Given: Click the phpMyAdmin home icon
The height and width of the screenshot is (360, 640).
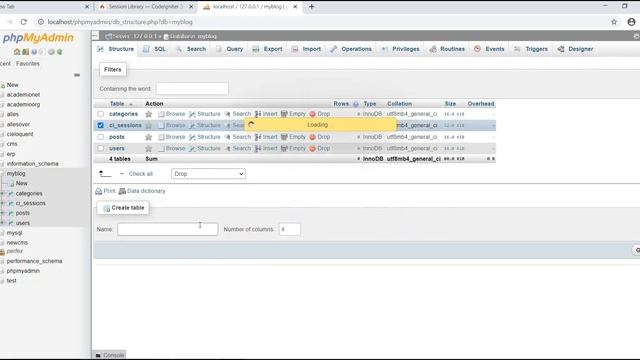Looking at the screenshot, I should coord(17,52).
